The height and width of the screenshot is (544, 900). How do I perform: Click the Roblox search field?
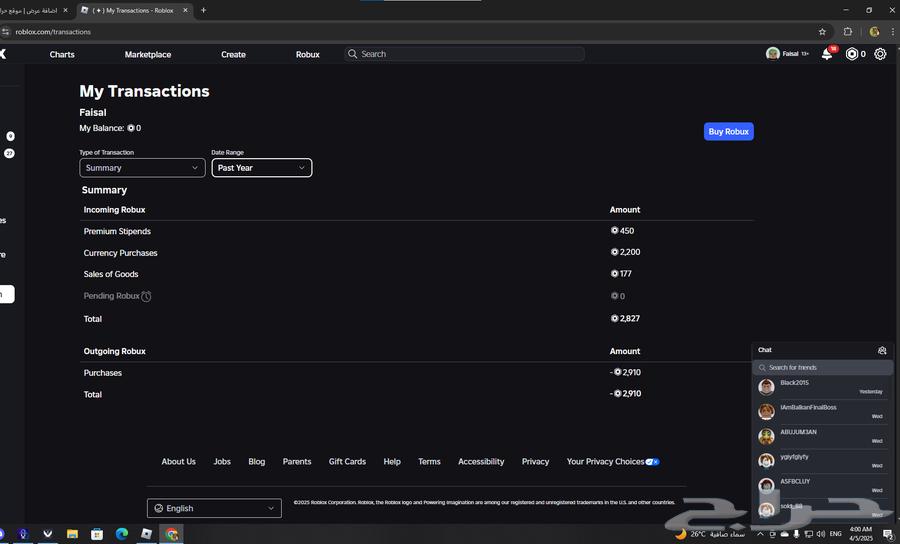click(465, 54)
